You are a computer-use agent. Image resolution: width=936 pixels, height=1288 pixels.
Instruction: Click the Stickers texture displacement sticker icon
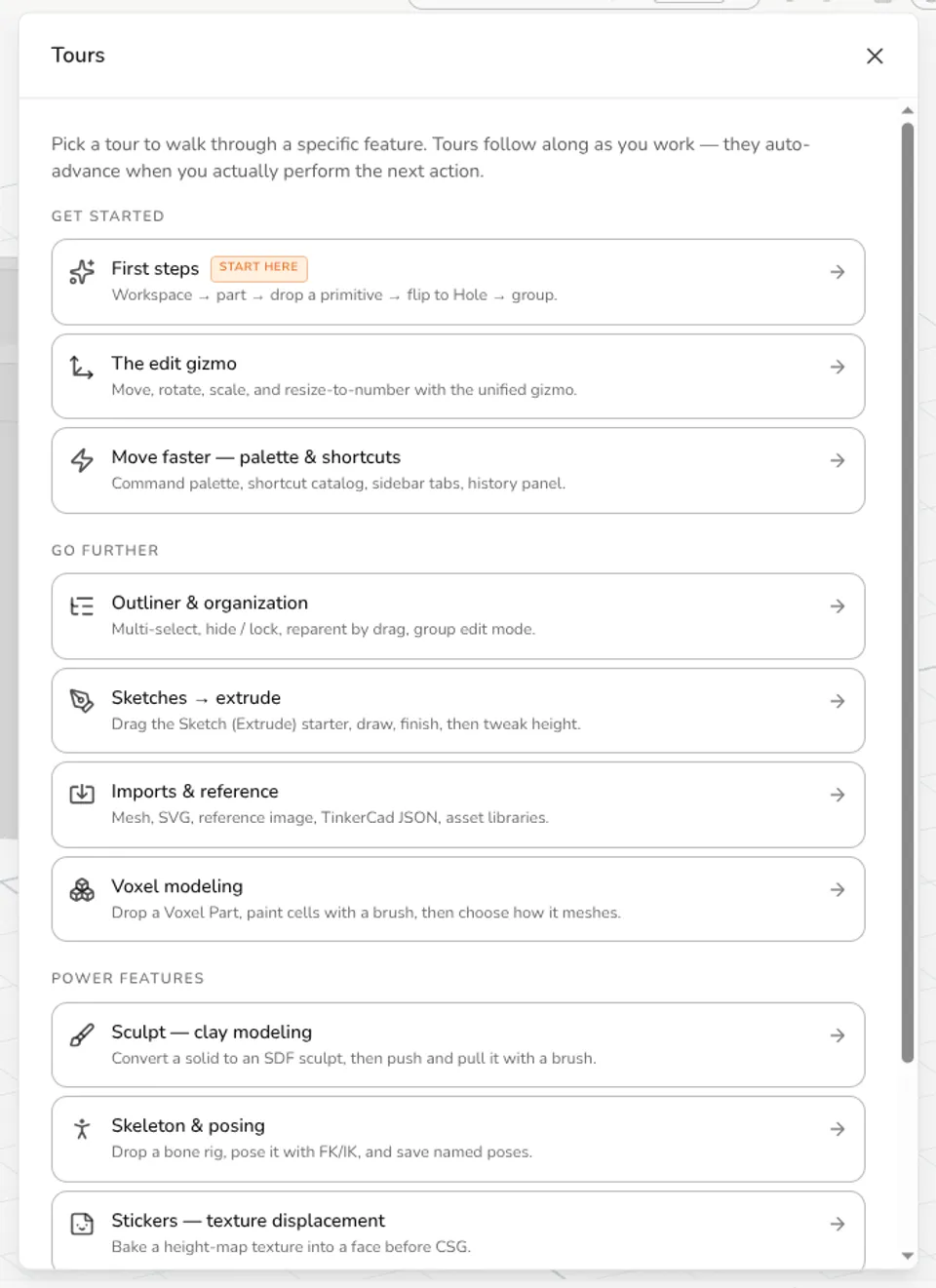click(82, 1224)
